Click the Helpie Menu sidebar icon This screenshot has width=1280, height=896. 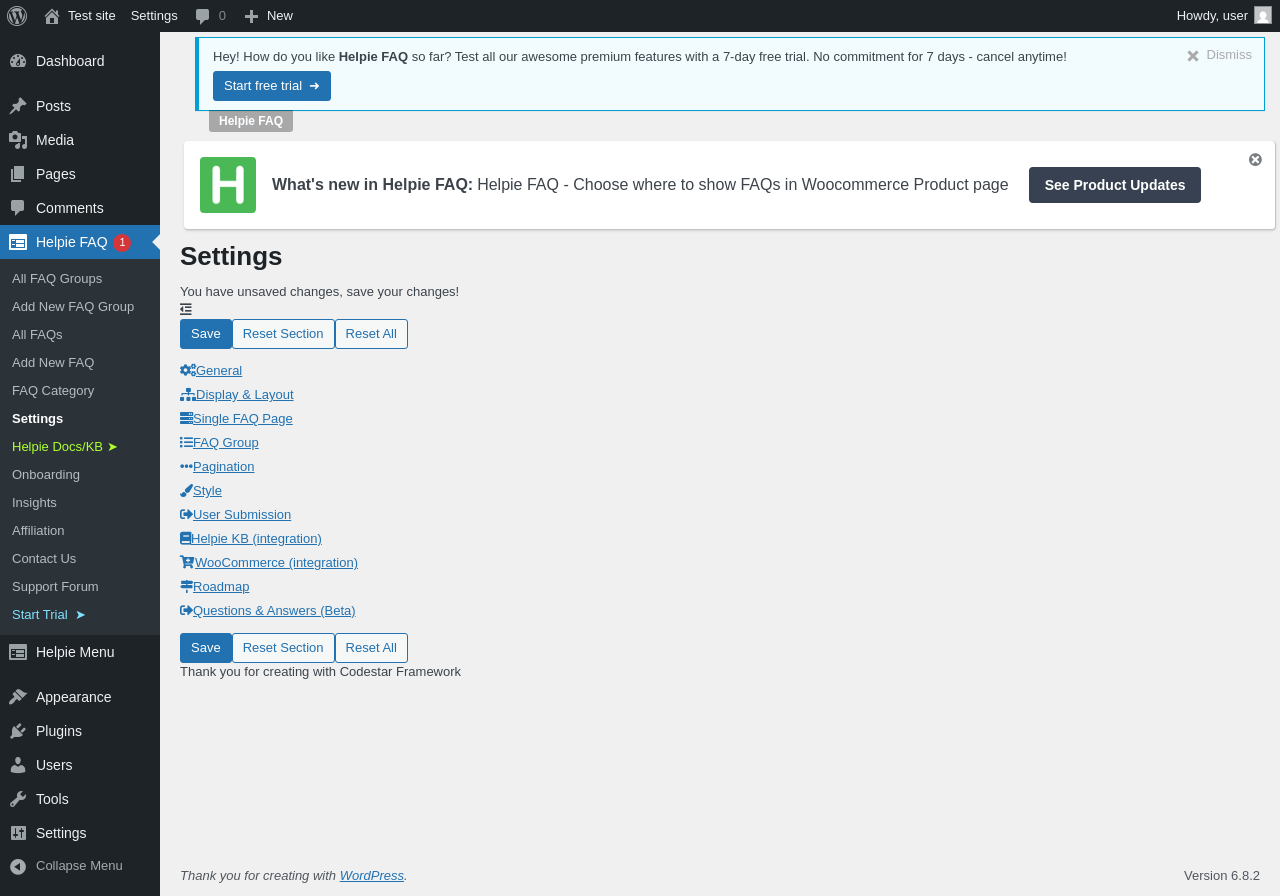pyautogui.click(x=18, y=652)
